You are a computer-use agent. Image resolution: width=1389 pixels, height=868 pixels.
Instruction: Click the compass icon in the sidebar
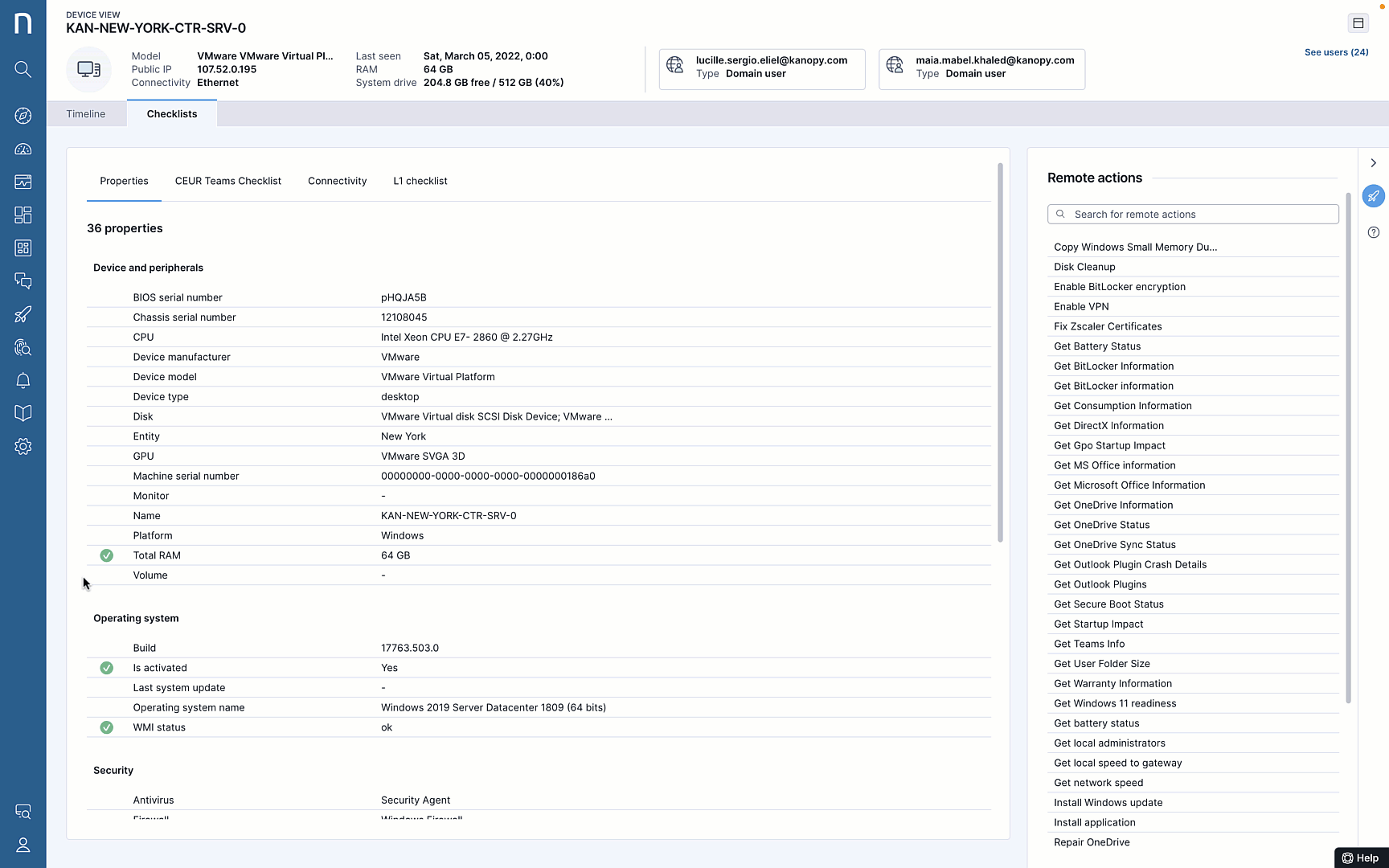(x=23, y=116)
